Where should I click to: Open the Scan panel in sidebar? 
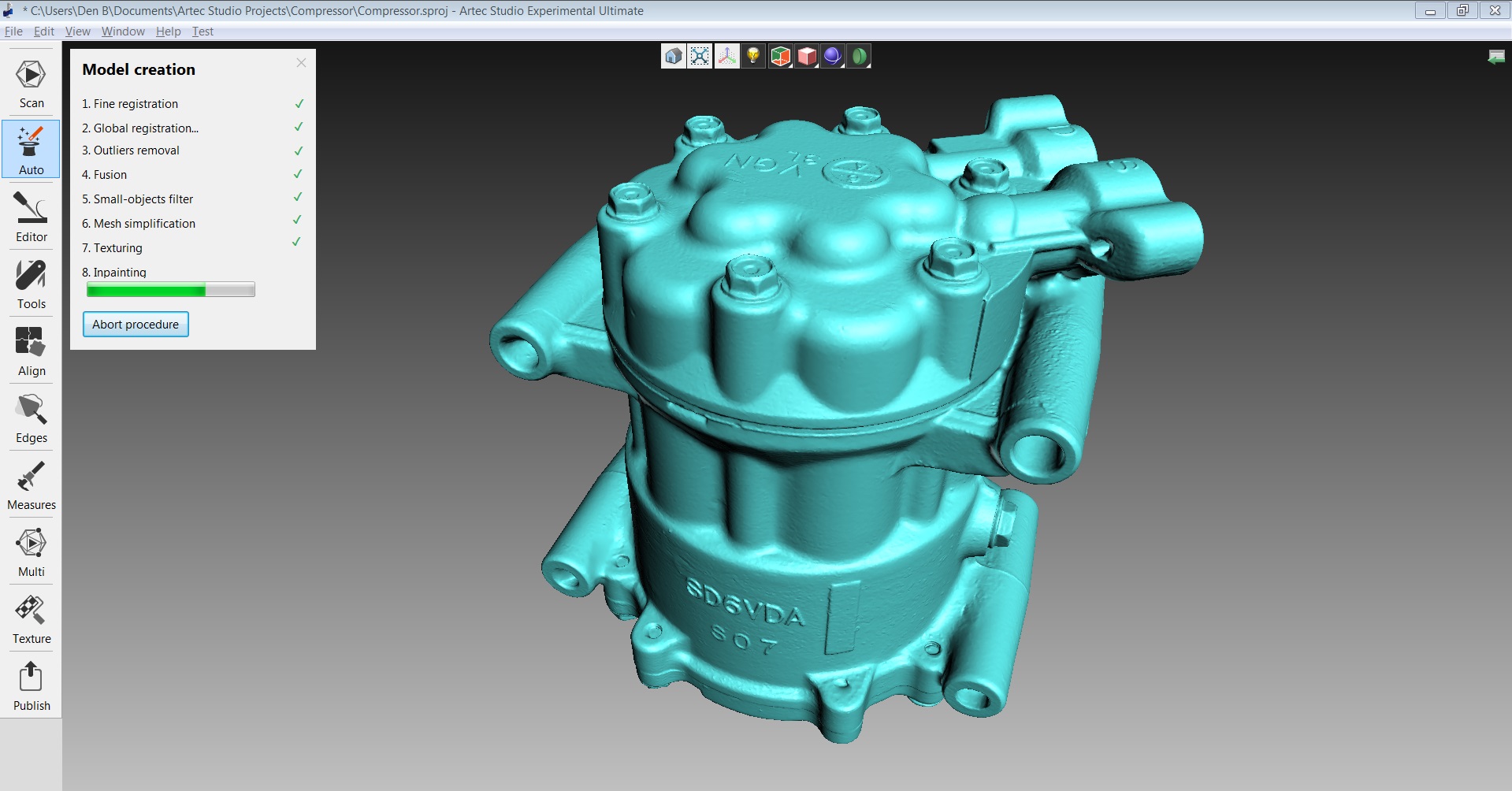pos(32,84)
